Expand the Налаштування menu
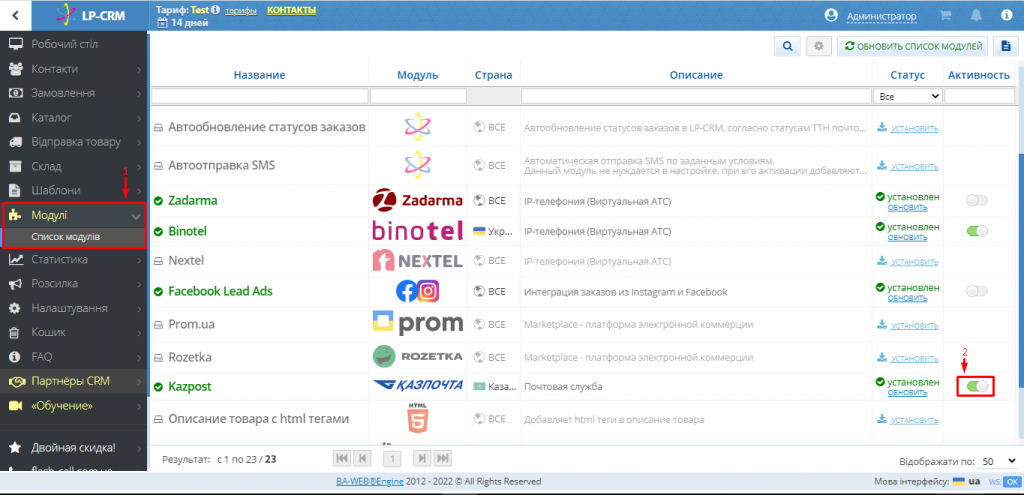1024x495 pixels. click(74, 308)
